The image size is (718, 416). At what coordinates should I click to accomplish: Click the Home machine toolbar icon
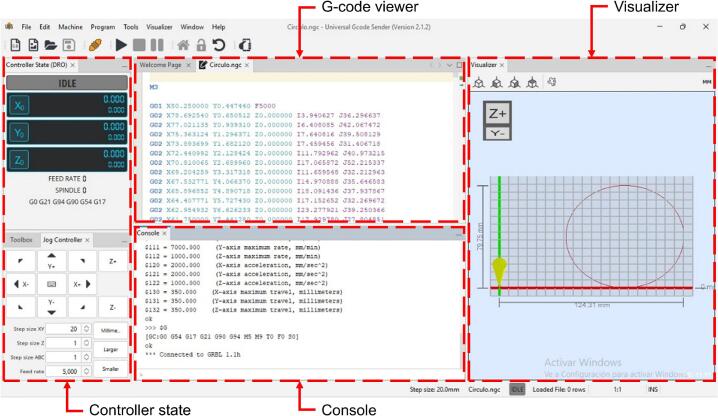coord(184,45)
